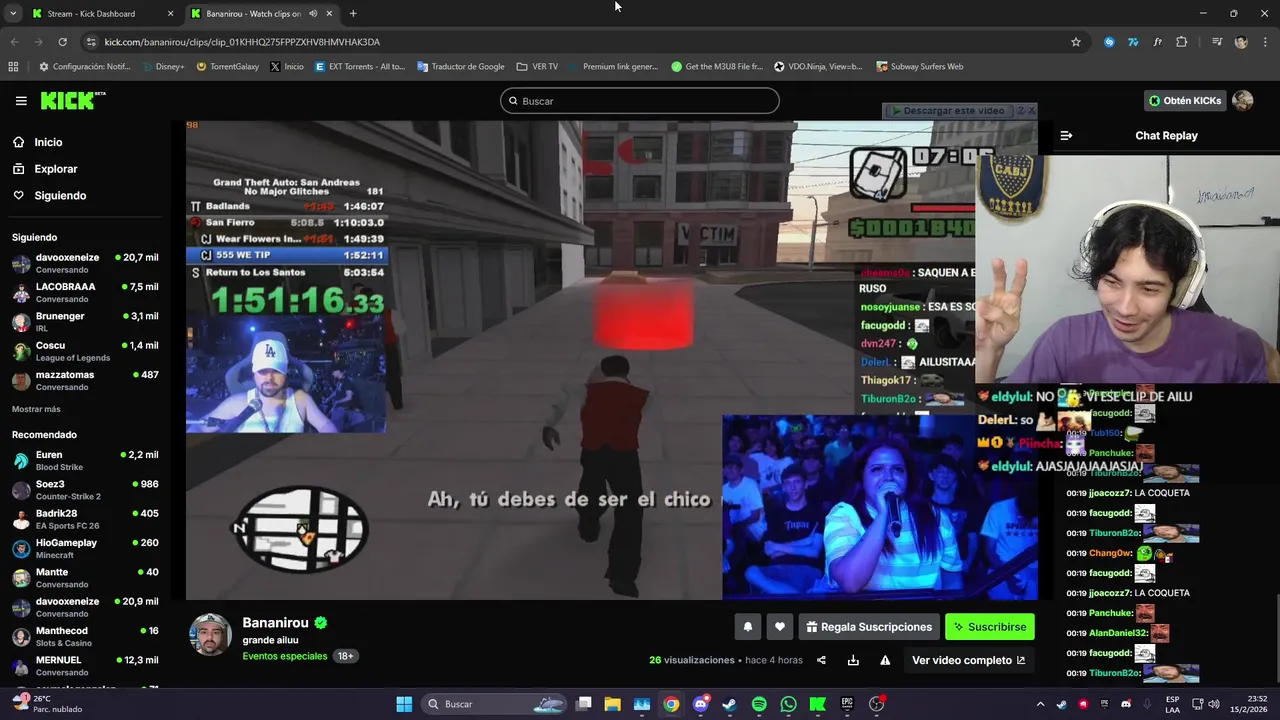Open the TorrentGalaxy bookmark
The height and width of the screenshot is (720, 1280).
[x=227, y=67]
